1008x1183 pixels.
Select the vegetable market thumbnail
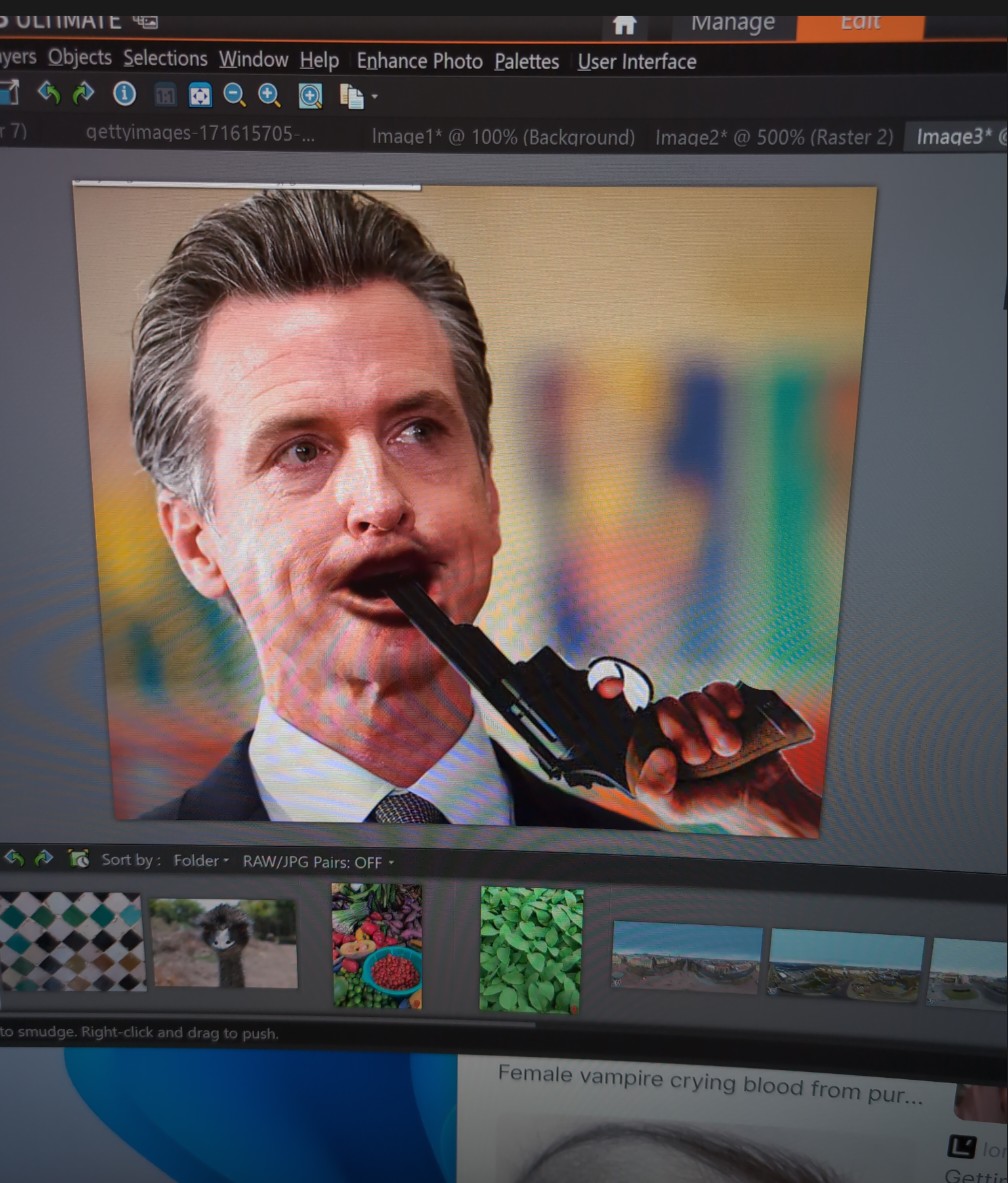[x=376, y=946]
